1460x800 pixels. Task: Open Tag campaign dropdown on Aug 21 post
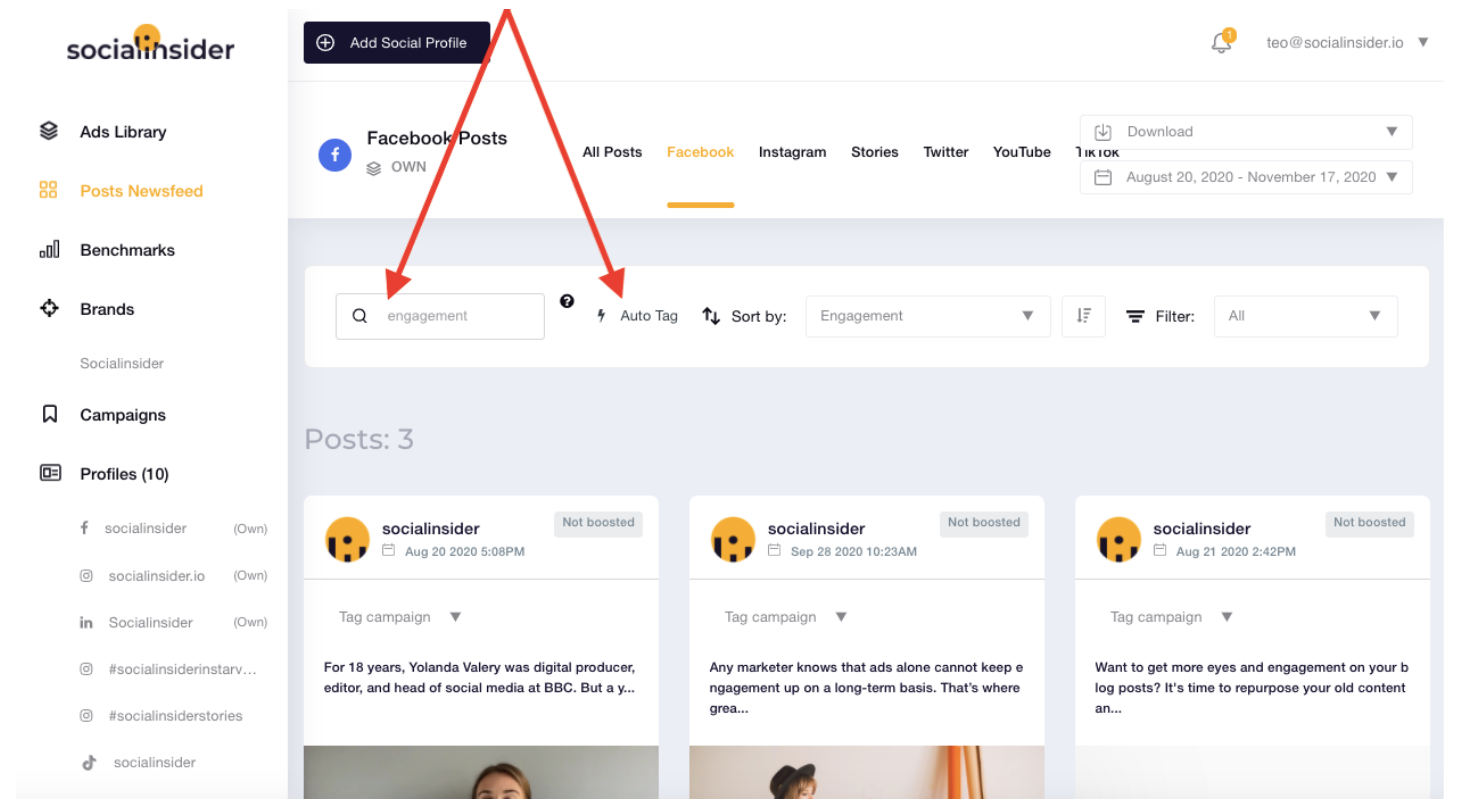coord(1171,617)
